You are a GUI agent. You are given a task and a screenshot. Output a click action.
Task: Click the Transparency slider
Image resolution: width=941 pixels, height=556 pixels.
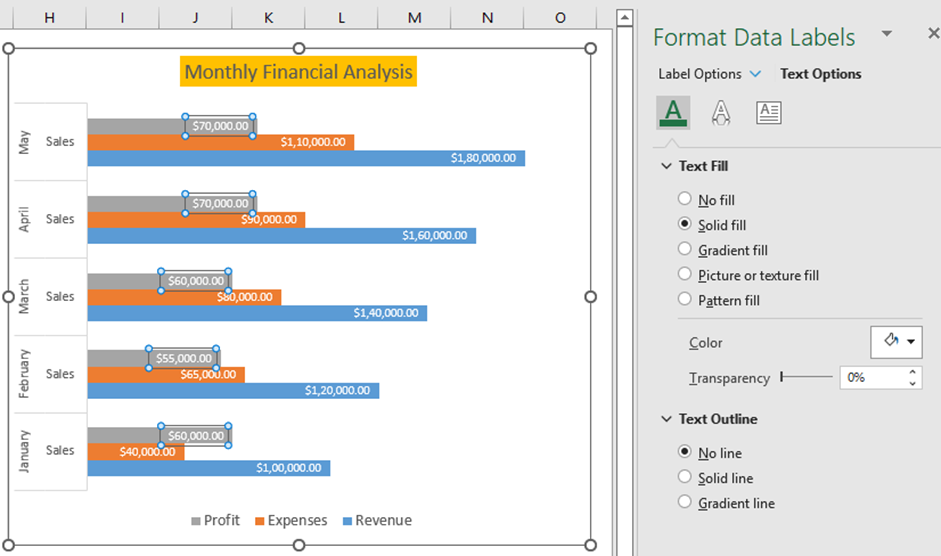pos(806,377)
